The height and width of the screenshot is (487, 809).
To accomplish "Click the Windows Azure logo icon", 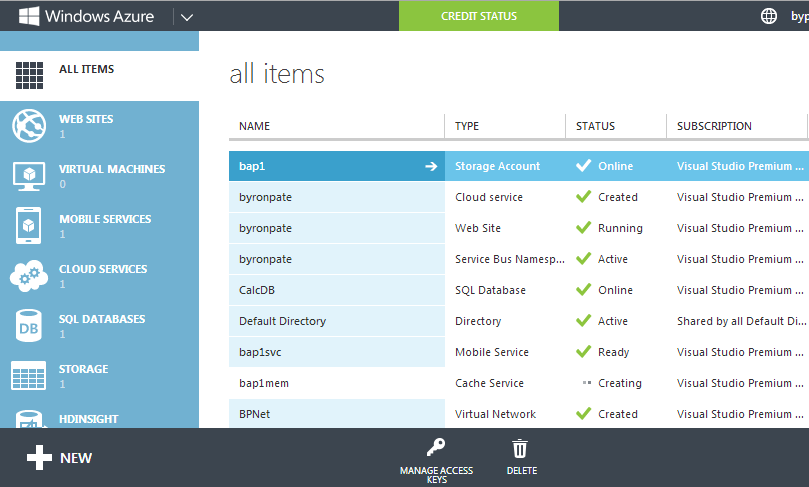I will coord(29,16).
